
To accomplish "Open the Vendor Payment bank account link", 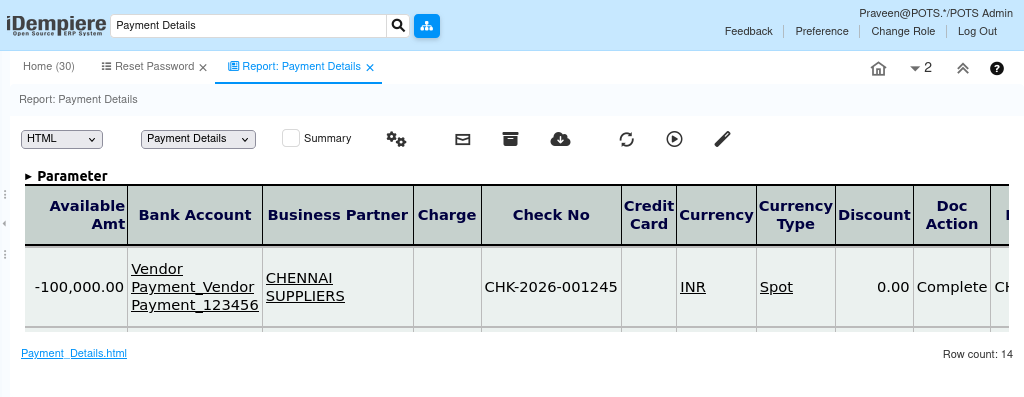I will pyautogui.click(x=195, y=287).
